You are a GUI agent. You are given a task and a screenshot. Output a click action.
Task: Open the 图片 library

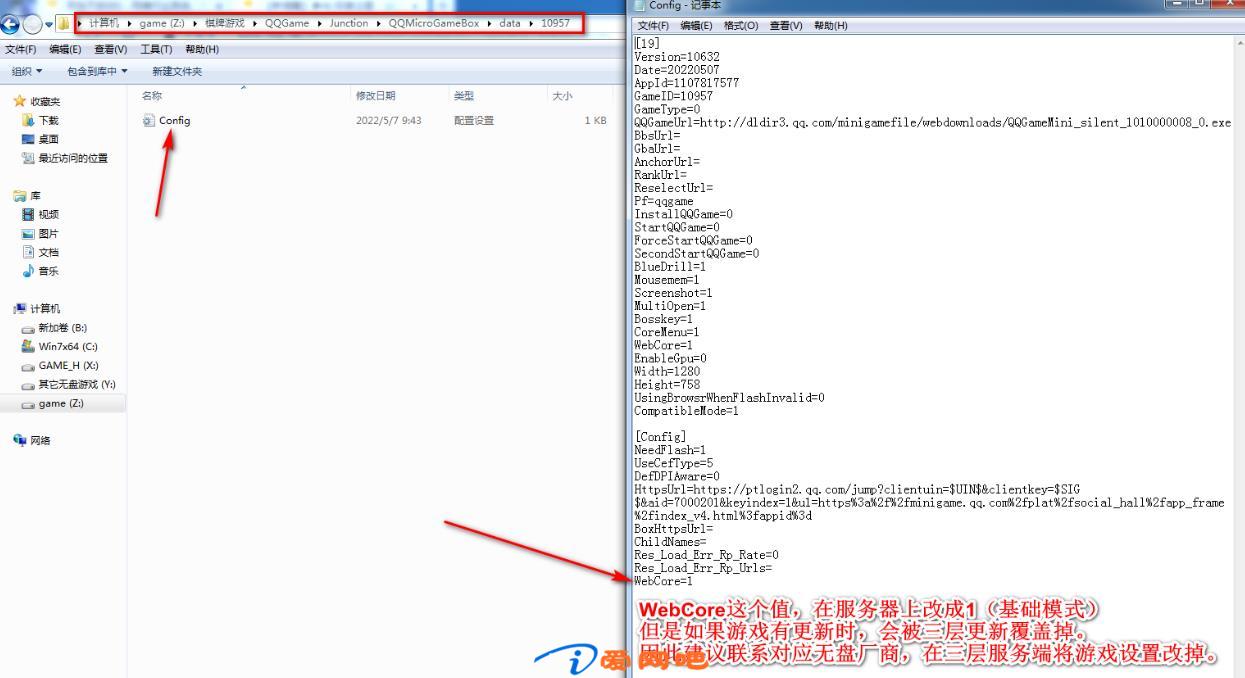(40, 233)
